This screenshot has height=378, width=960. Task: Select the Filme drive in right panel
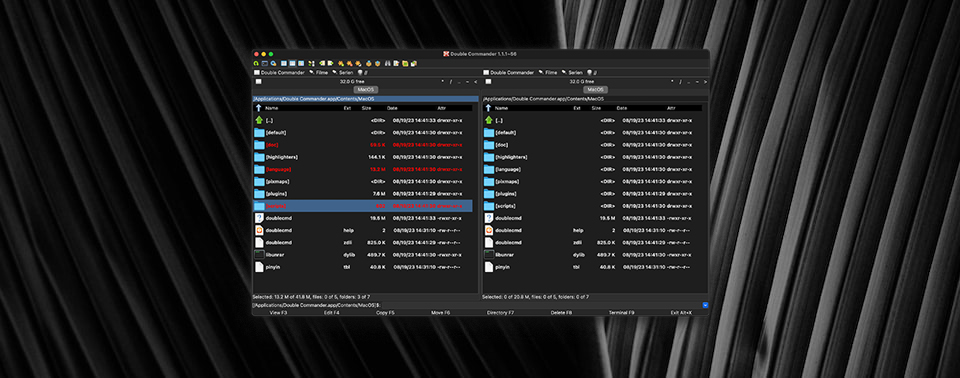click(548, 72)
